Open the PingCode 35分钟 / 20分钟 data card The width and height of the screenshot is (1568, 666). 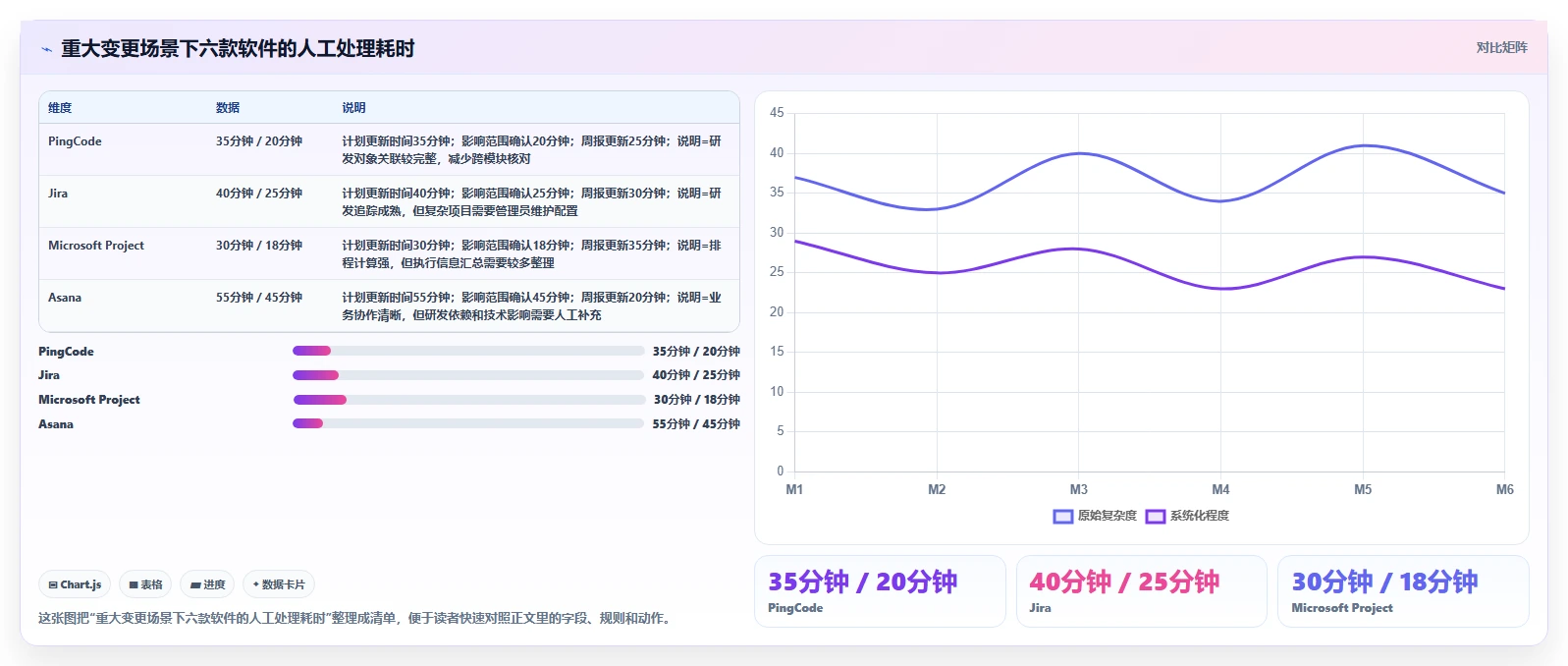tap(880, 591)
